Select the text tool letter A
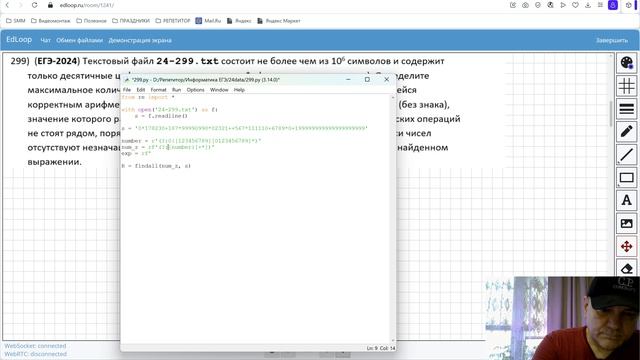 point(627,200)
